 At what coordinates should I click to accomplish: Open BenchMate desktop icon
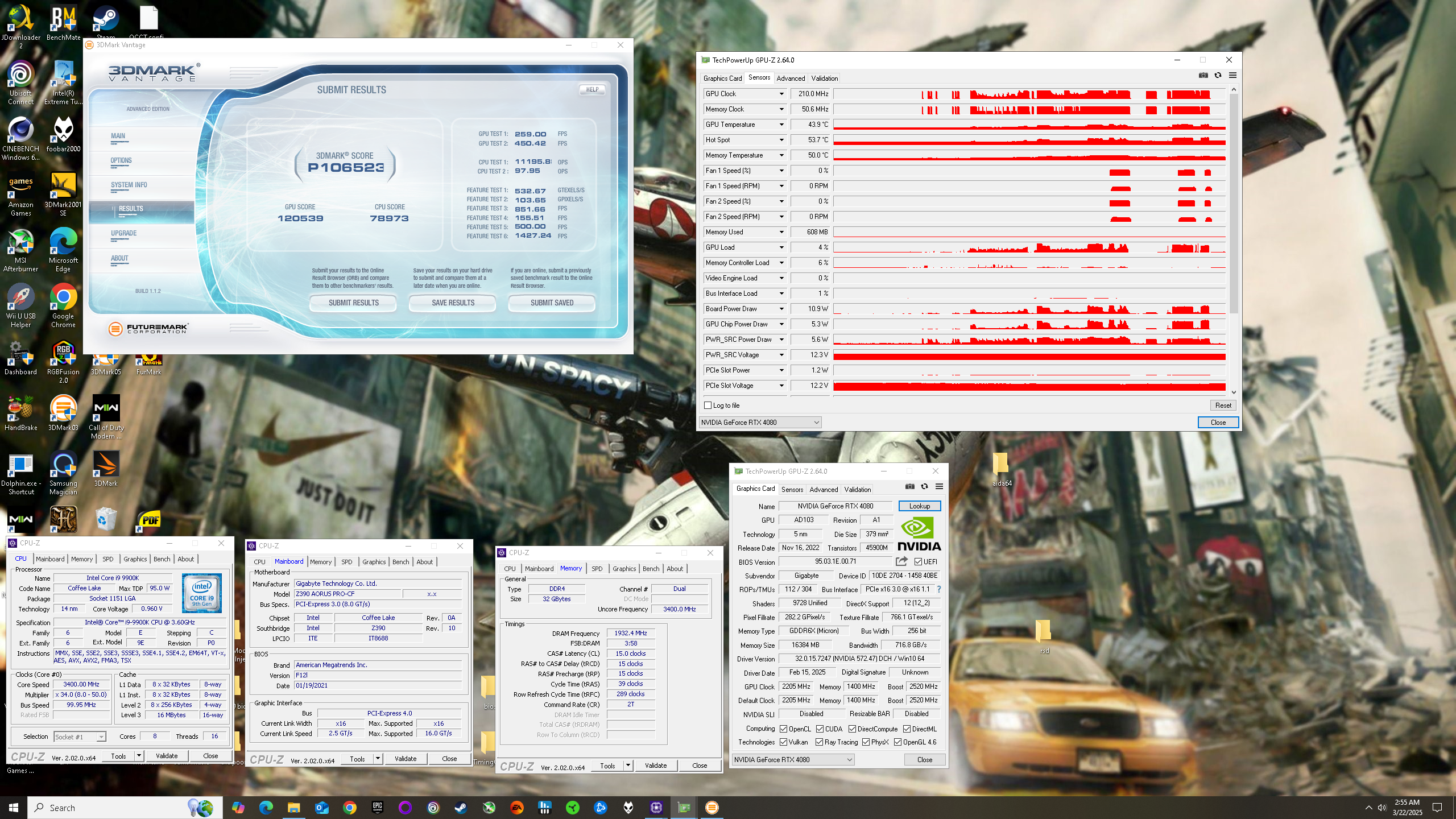(63, 23)
